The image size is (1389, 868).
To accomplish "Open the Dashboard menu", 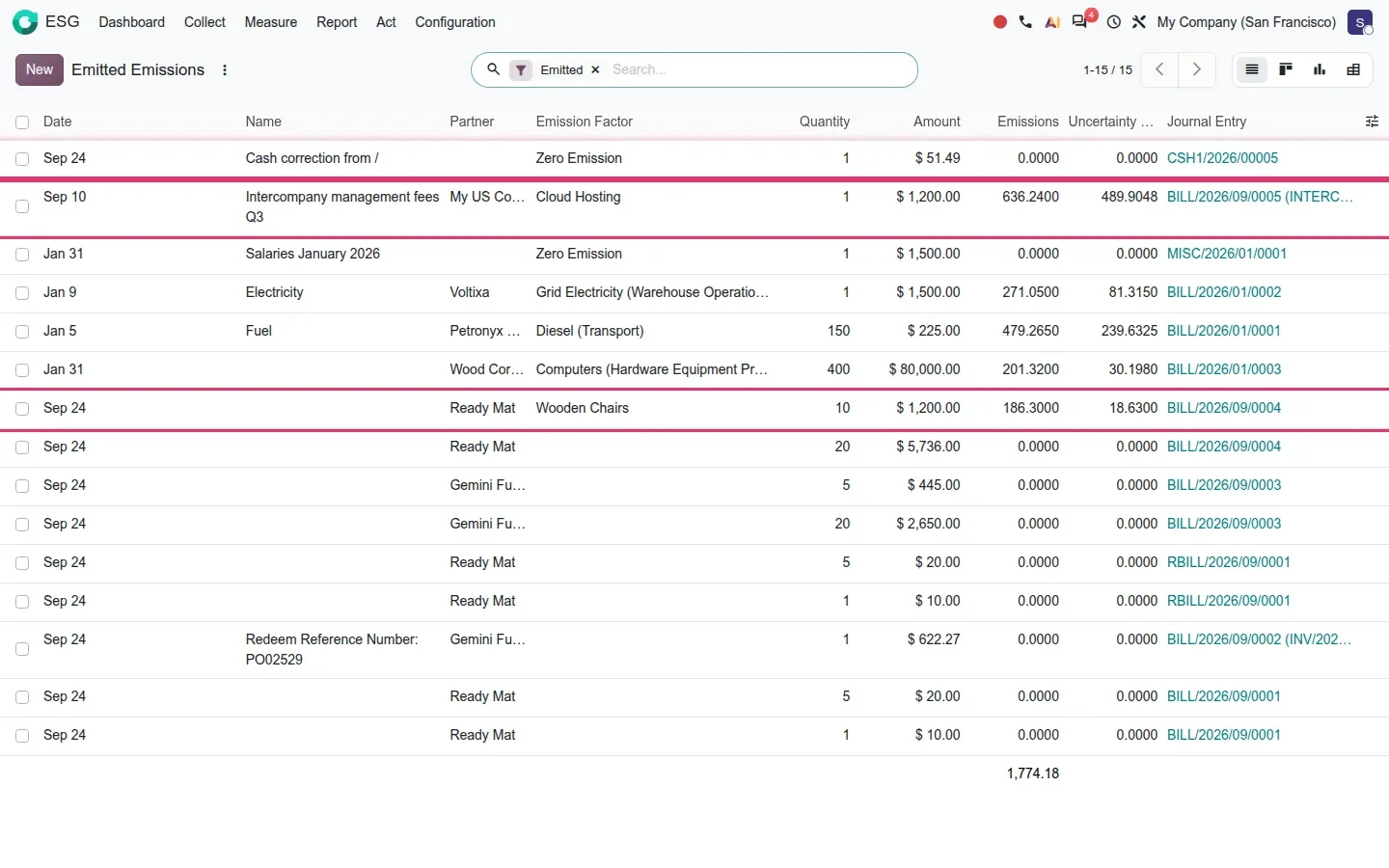I will [132, 21].
